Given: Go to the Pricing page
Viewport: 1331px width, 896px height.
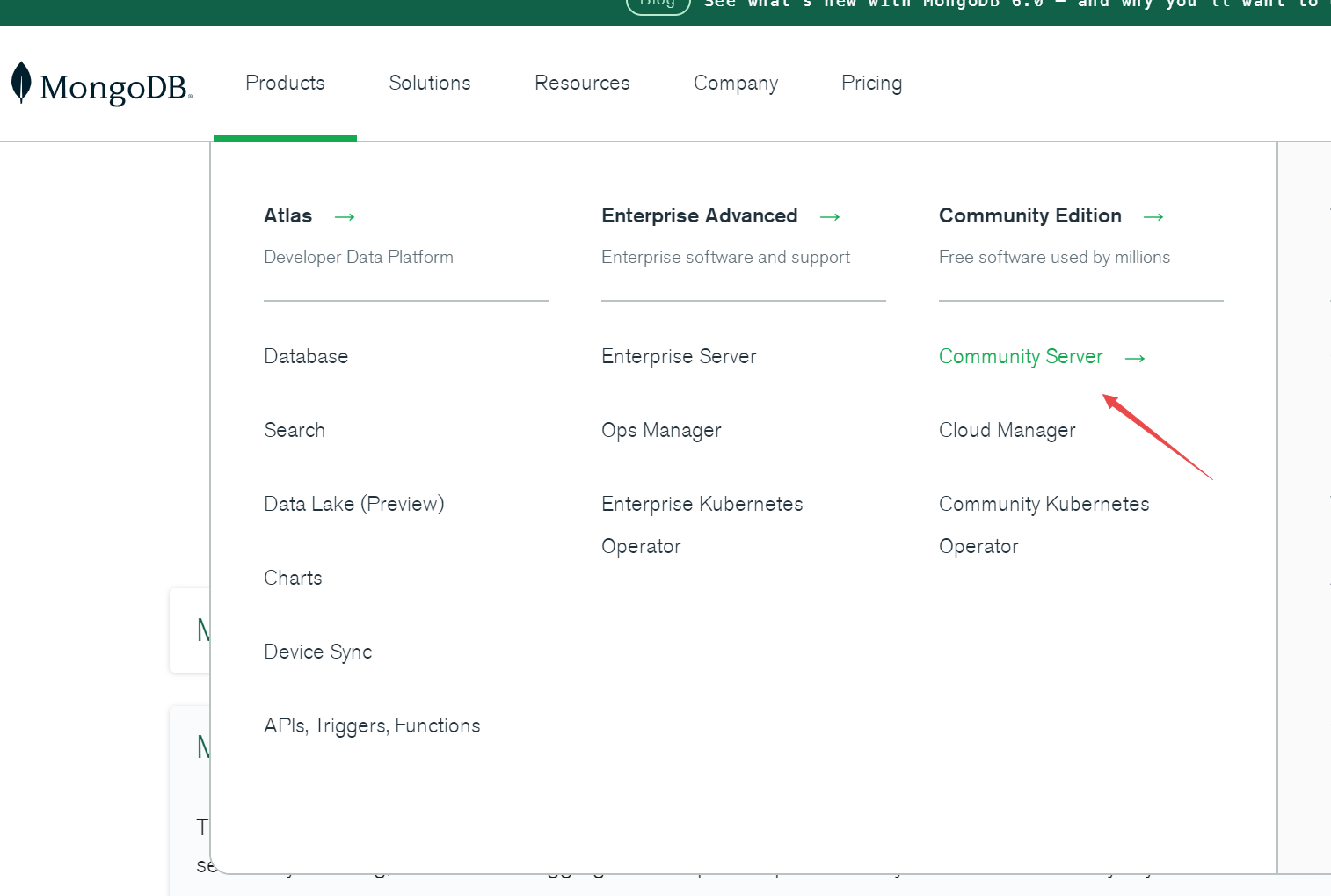Looking at the screenshot, I should (871, 83).
